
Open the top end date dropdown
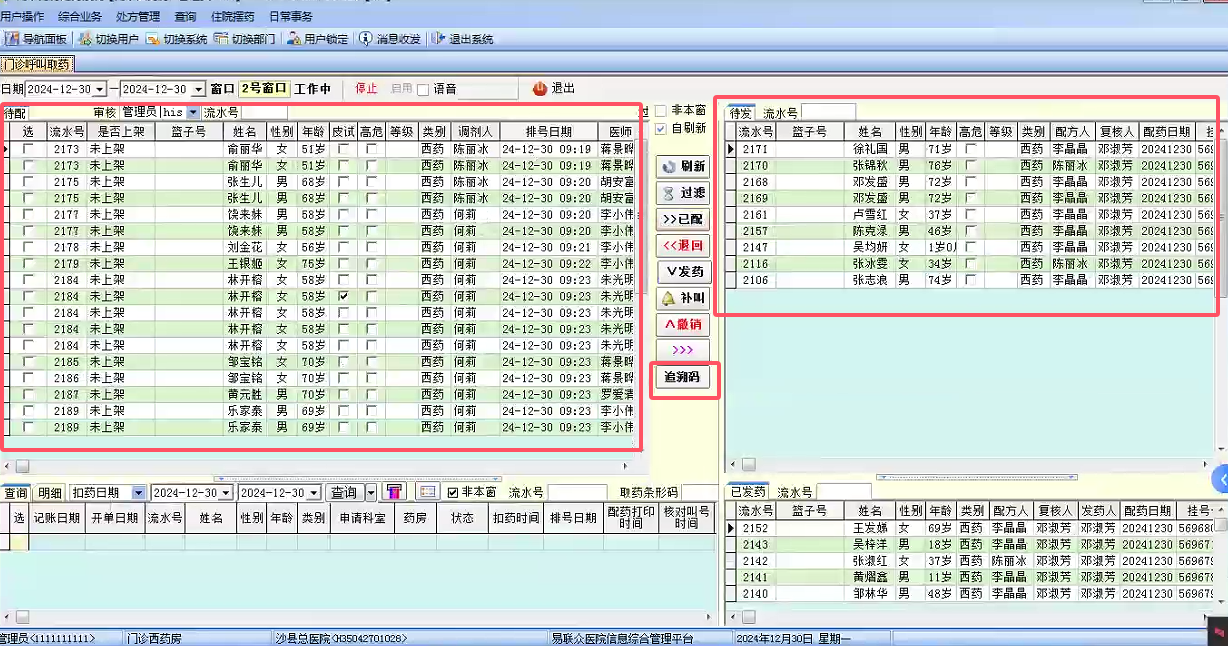point(198,89)
